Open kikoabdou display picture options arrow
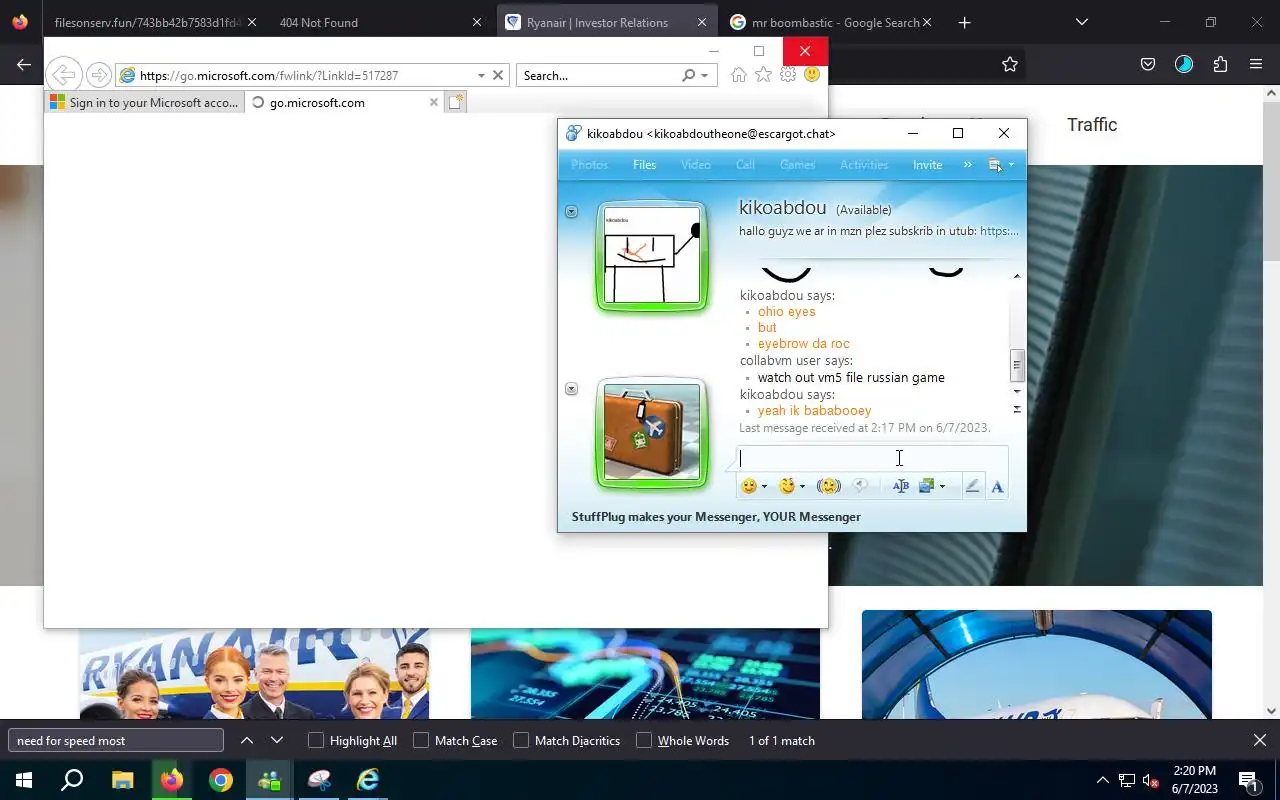 coord(571,211)
